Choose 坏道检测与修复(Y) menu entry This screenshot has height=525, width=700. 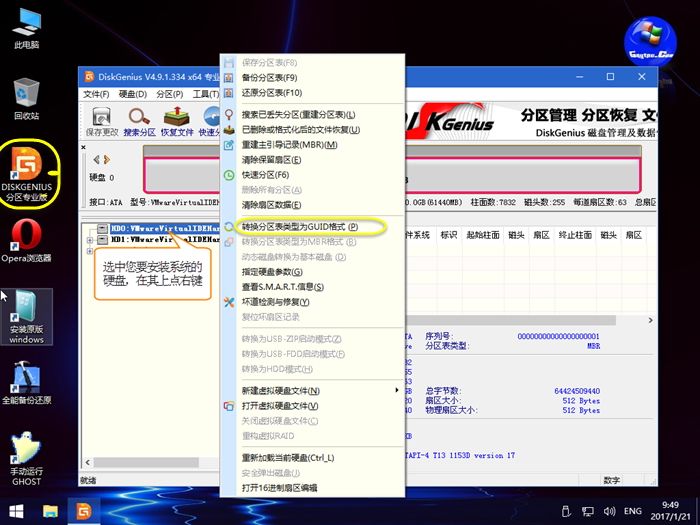pos(312,302)
